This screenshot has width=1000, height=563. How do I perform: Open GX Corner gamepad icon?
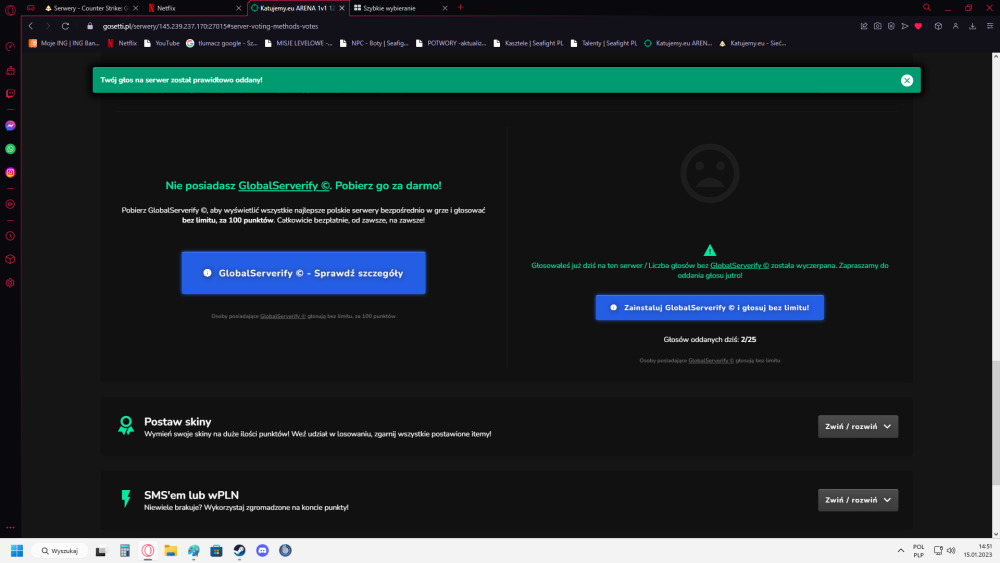click(x=31, y=8)
